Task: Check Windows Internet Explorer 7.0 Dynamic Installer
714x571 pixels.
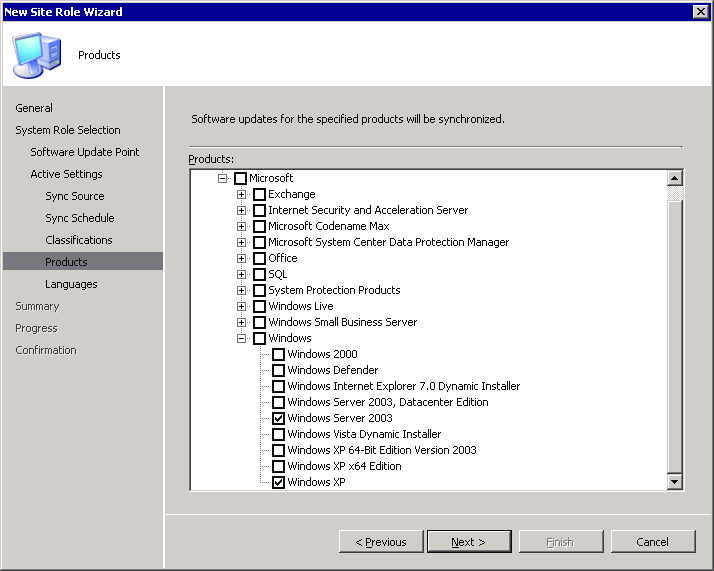Action: tap(279, 386)
